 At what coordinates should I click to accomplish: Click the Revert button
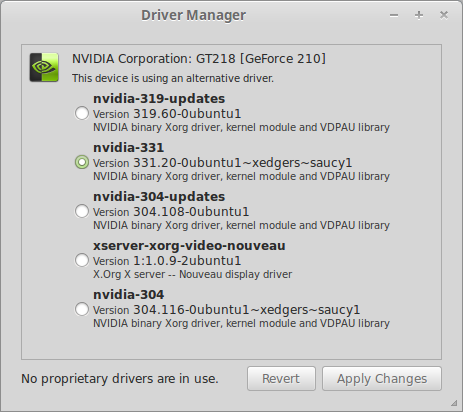[x=281, y=379]
